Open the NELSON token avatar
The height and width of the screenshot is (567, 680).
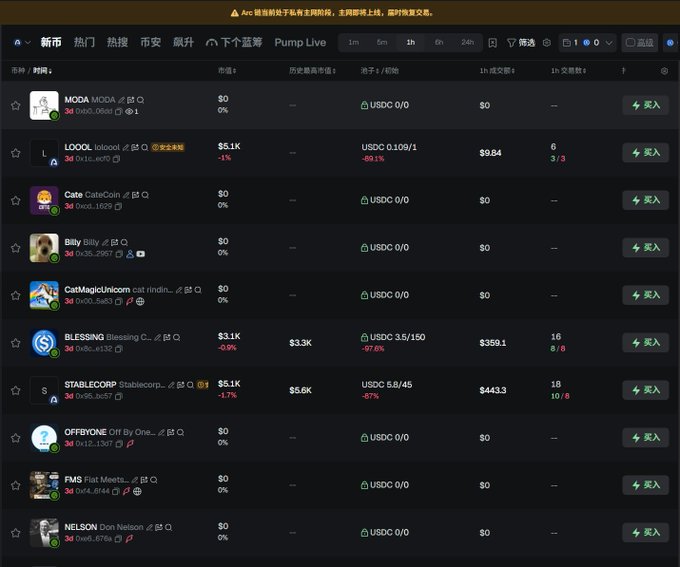[x=44, y=533]
